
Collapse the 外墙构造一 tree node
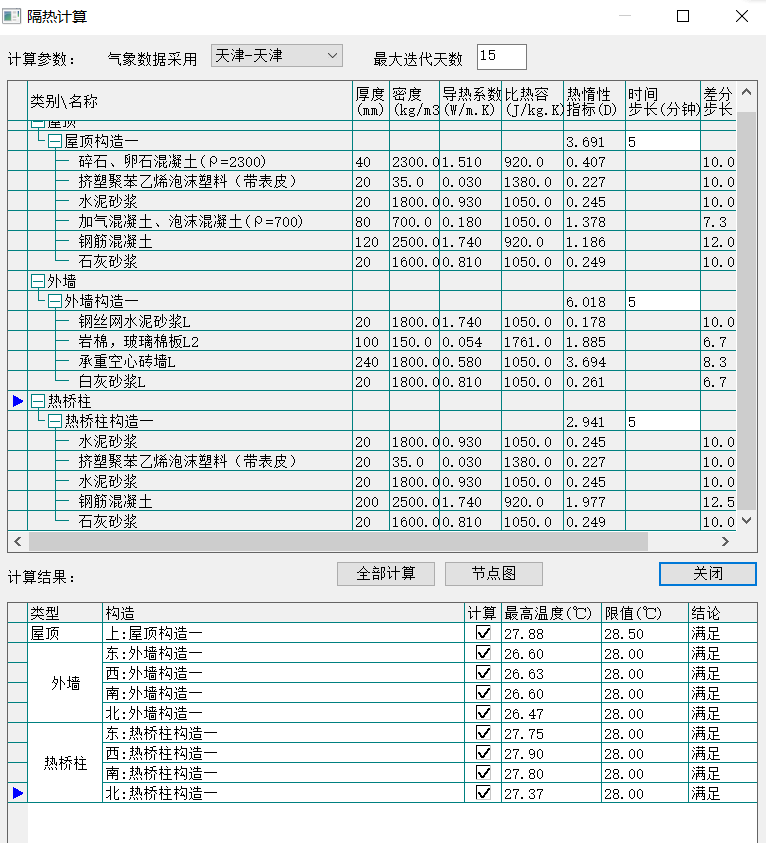pos(55,302)
